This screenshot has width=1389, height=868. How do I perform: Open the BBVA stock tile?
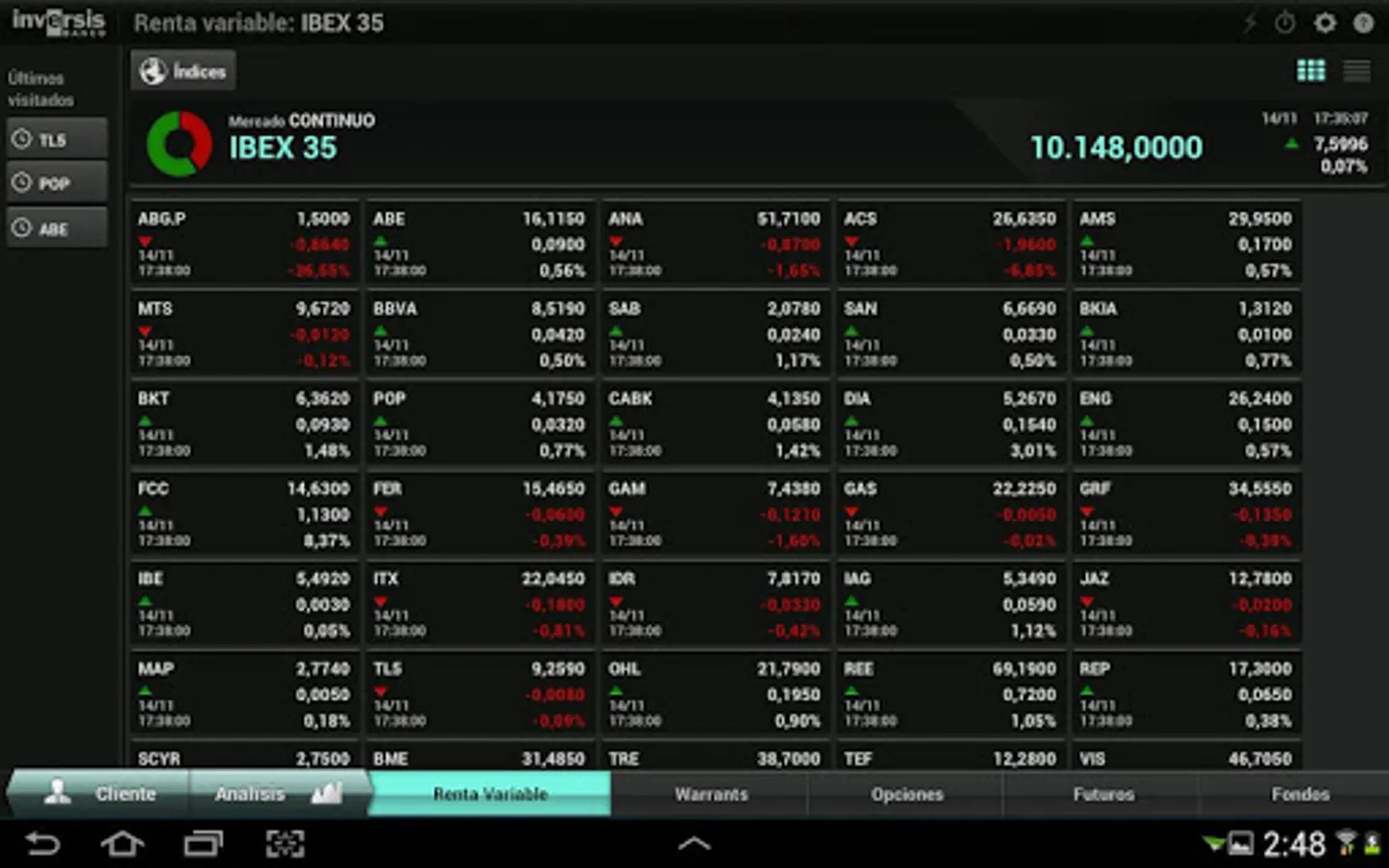[480, 333]
